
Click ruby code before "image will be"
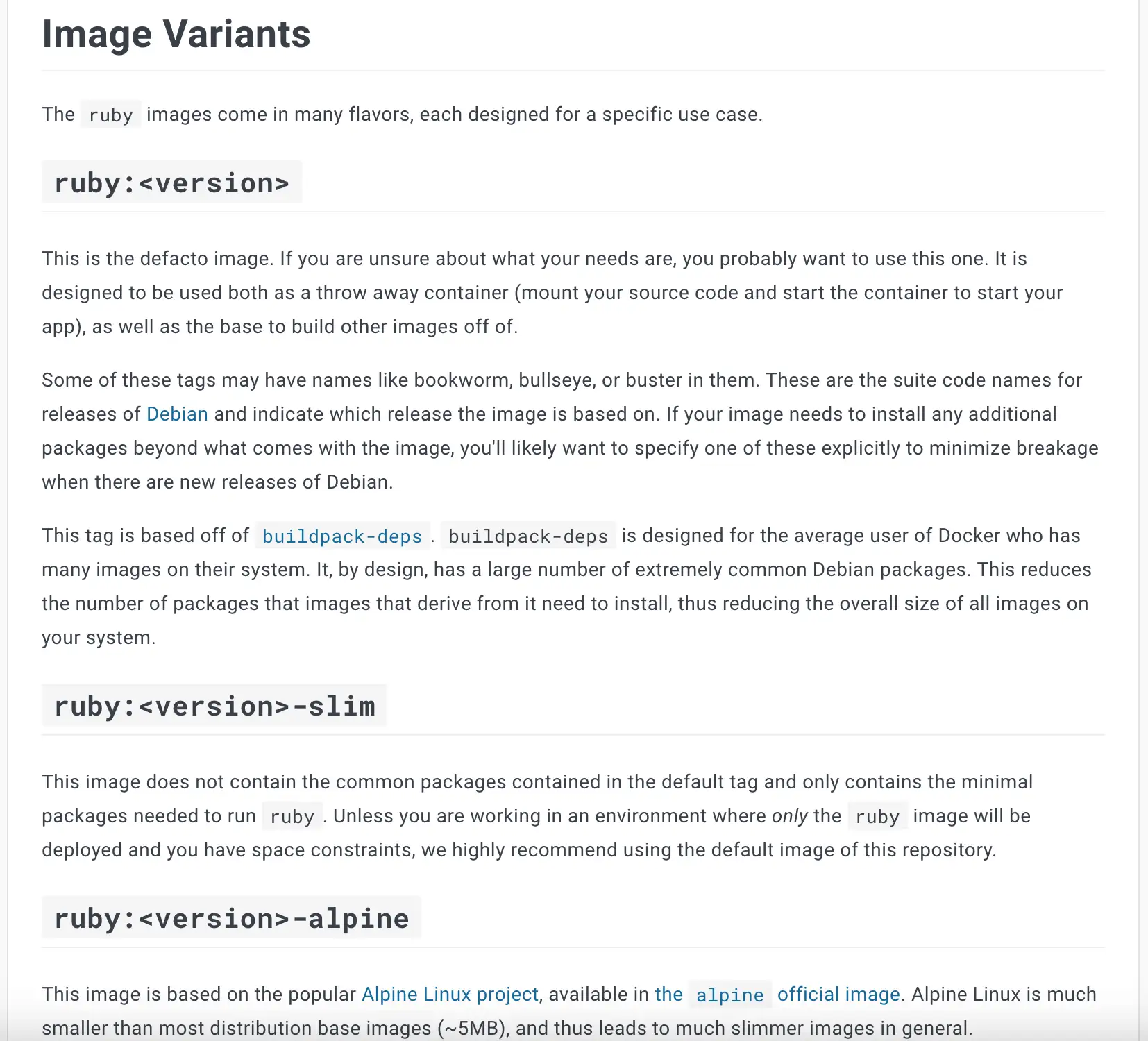click(877, 817)
